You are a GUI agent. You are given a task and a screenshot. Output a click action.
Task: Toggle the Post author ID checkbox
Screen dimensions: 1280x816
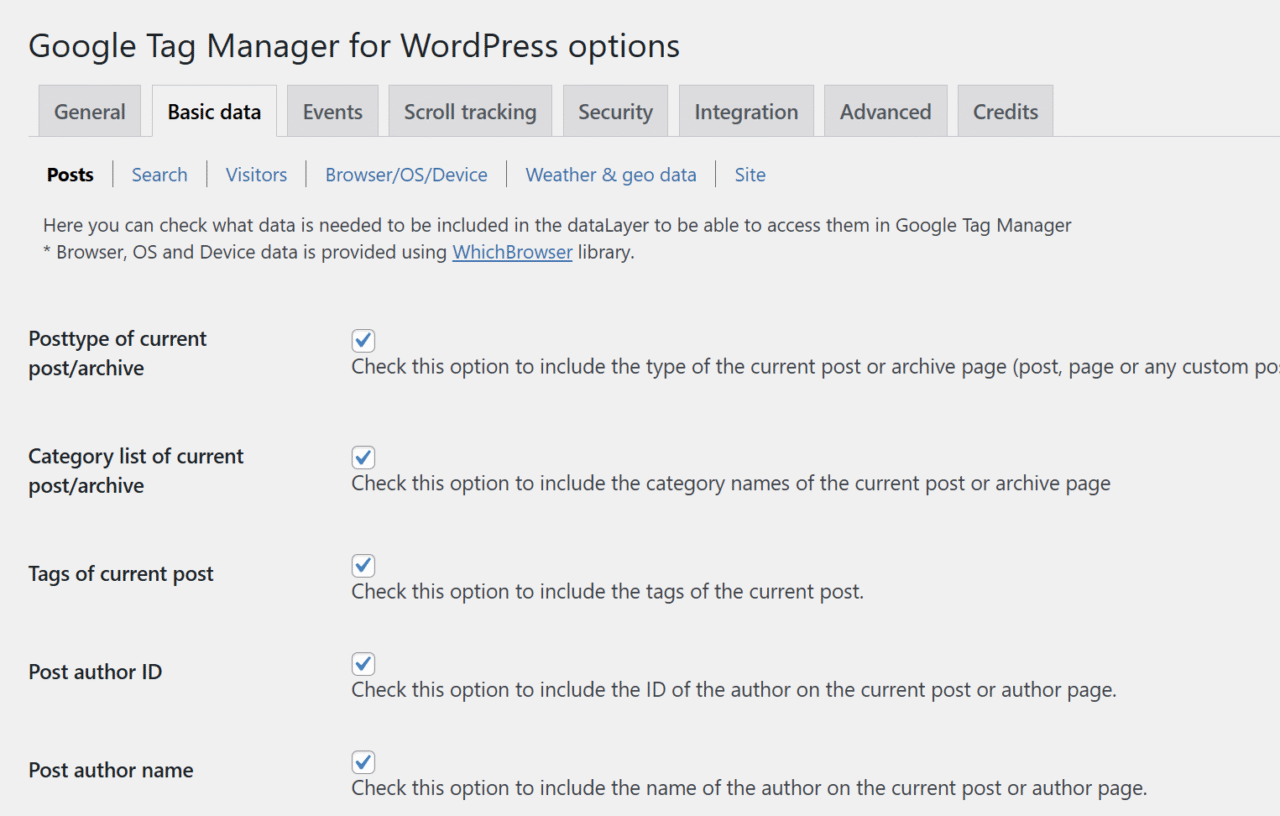363,663
